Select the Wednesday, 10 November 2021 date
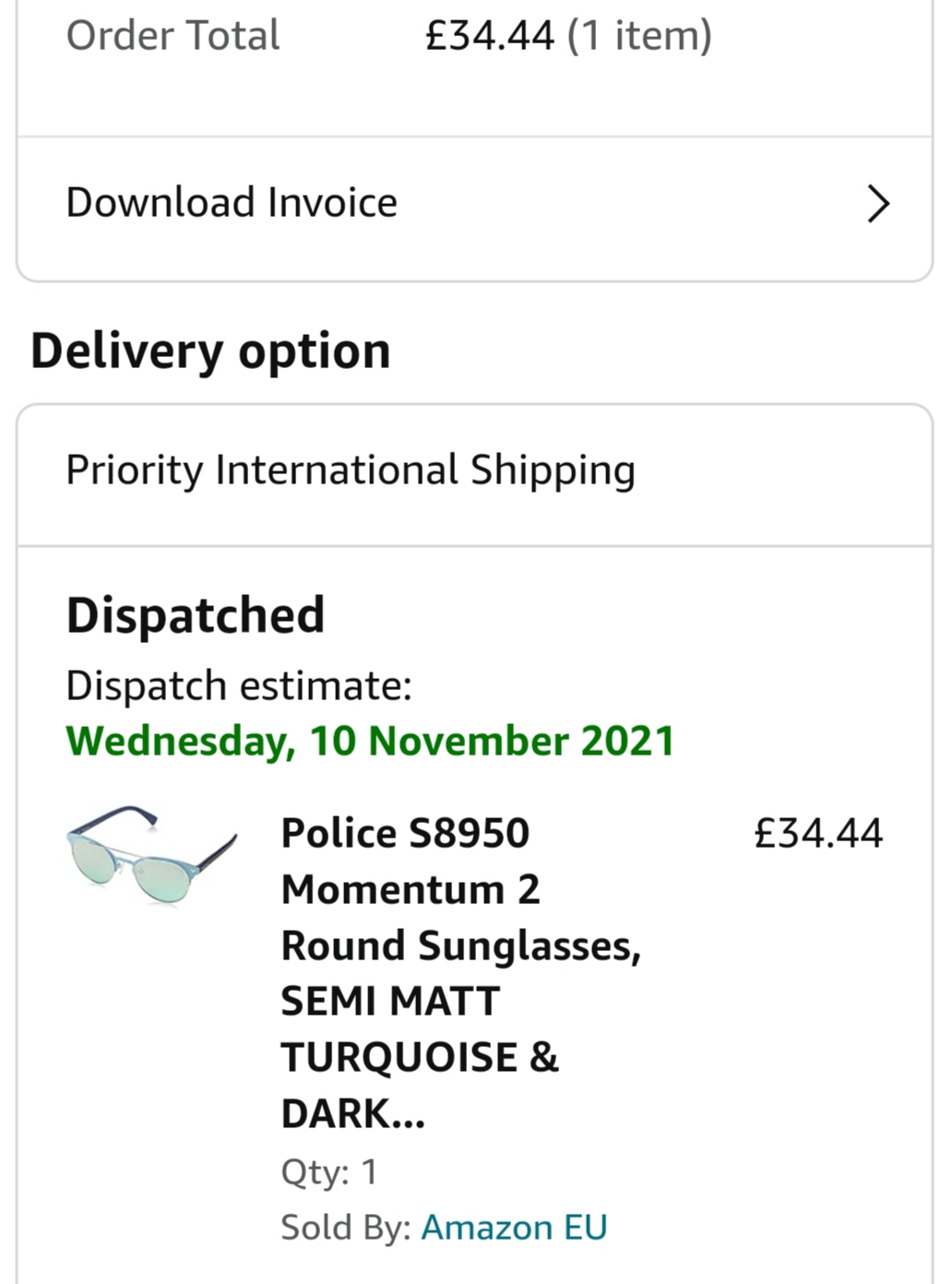The height and width of the screenshot is (1284, 952). 370,741
